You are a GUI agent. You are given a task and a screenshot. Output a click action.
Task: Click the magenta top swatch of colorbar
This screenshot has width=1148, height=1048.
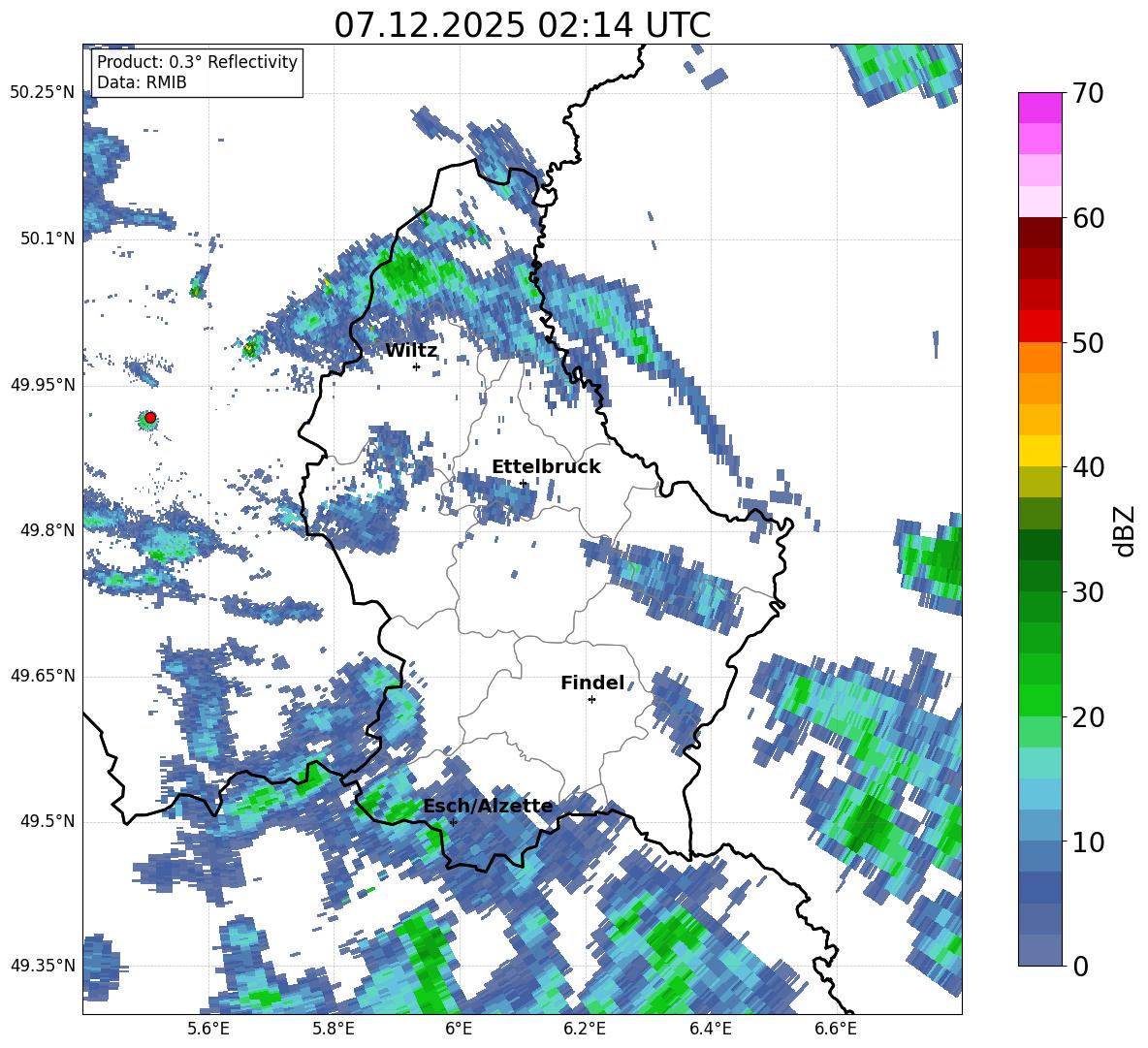(1039, 108)
